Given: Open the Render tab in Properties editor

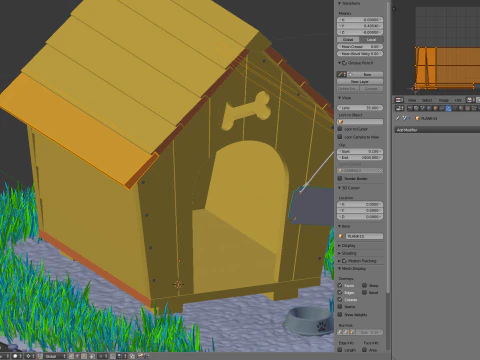Looking at the screenshot, I should (x=410, y=108).
